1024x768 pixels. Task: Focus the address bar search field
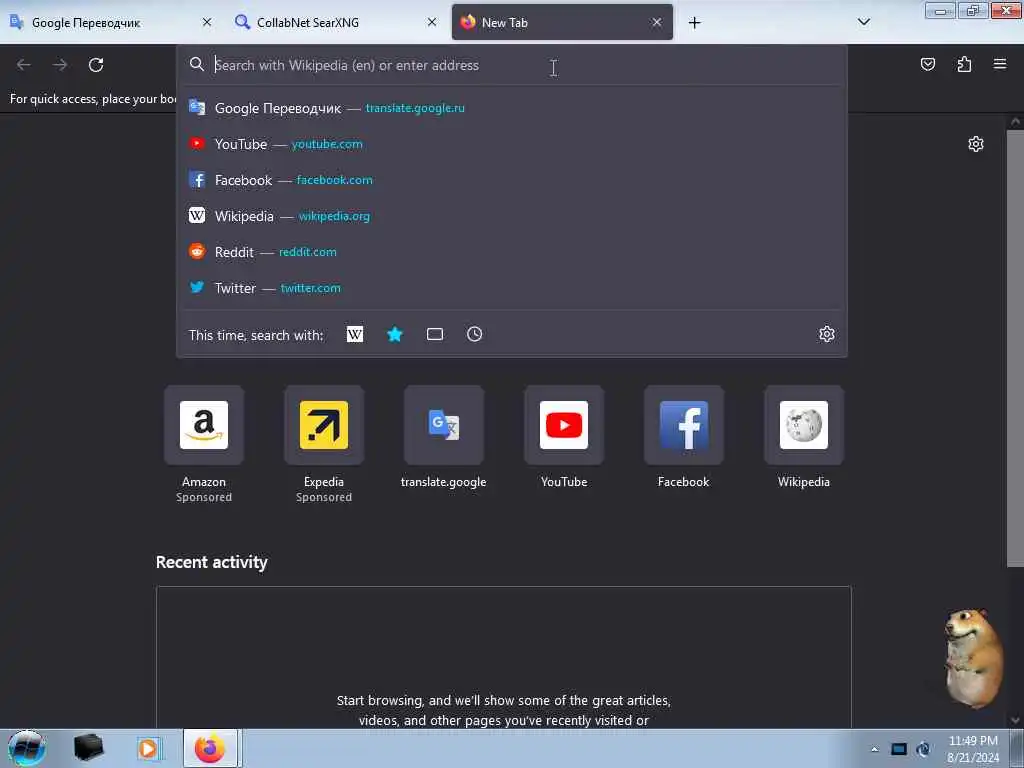512,65
